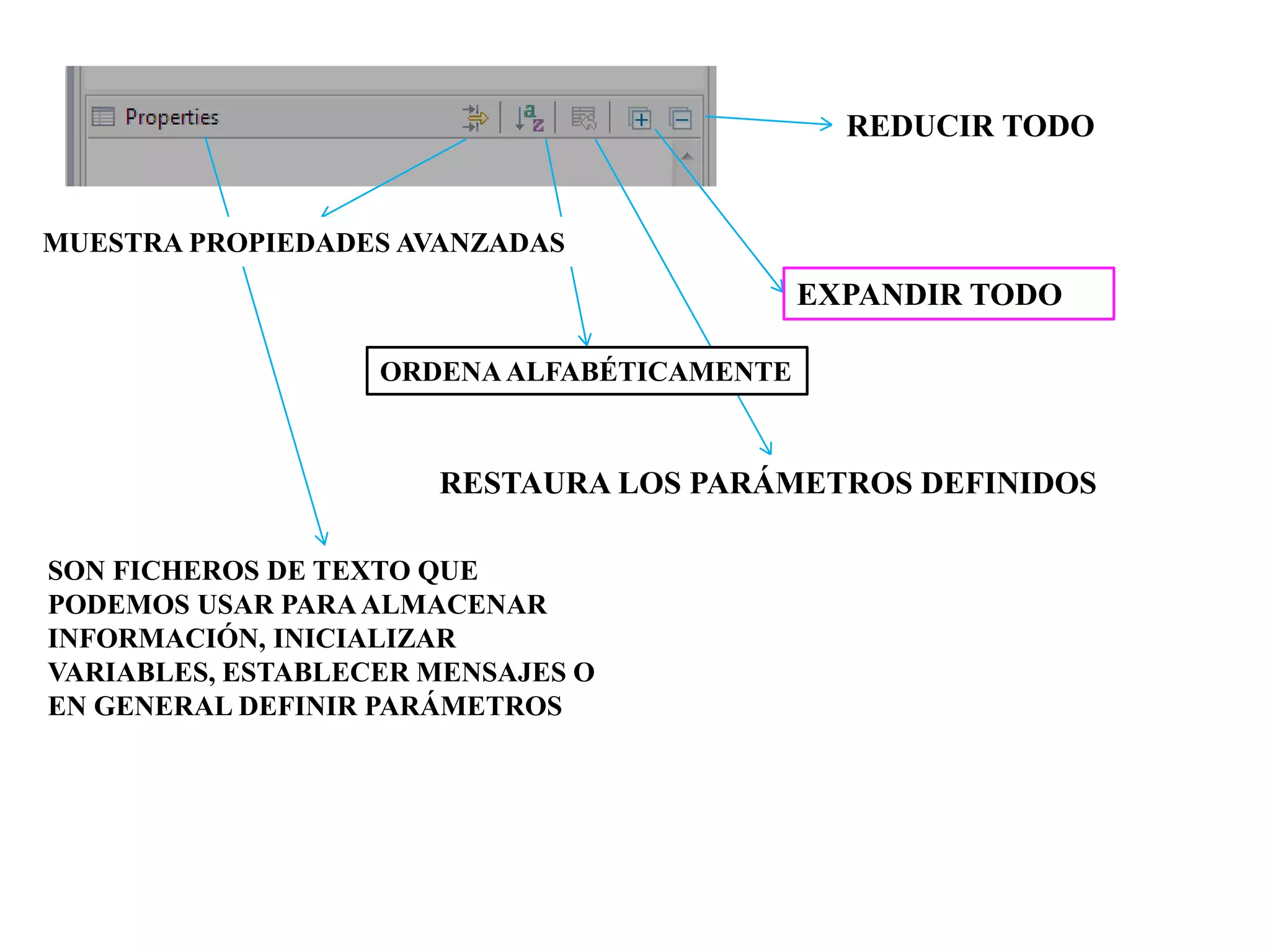Expand all properties with plus icon

(639, 118)
